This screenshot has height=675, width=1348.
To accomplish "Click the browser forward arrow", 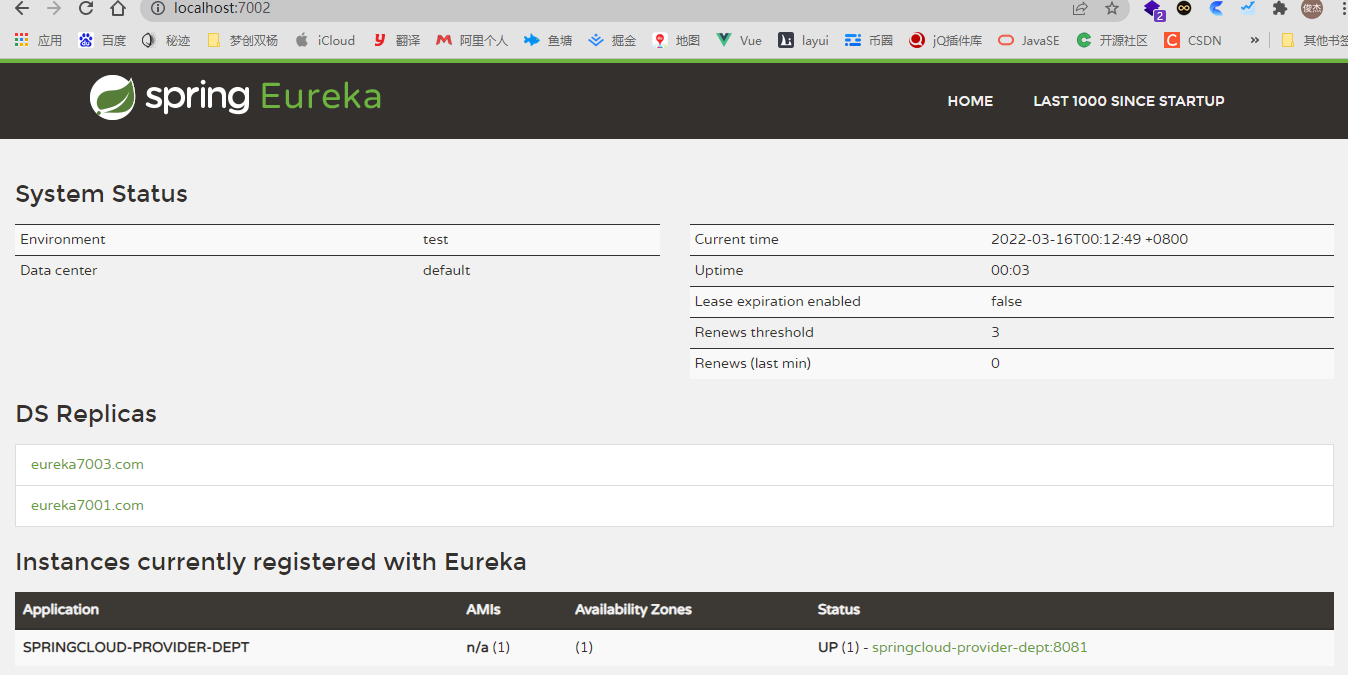I will [54, 9].
